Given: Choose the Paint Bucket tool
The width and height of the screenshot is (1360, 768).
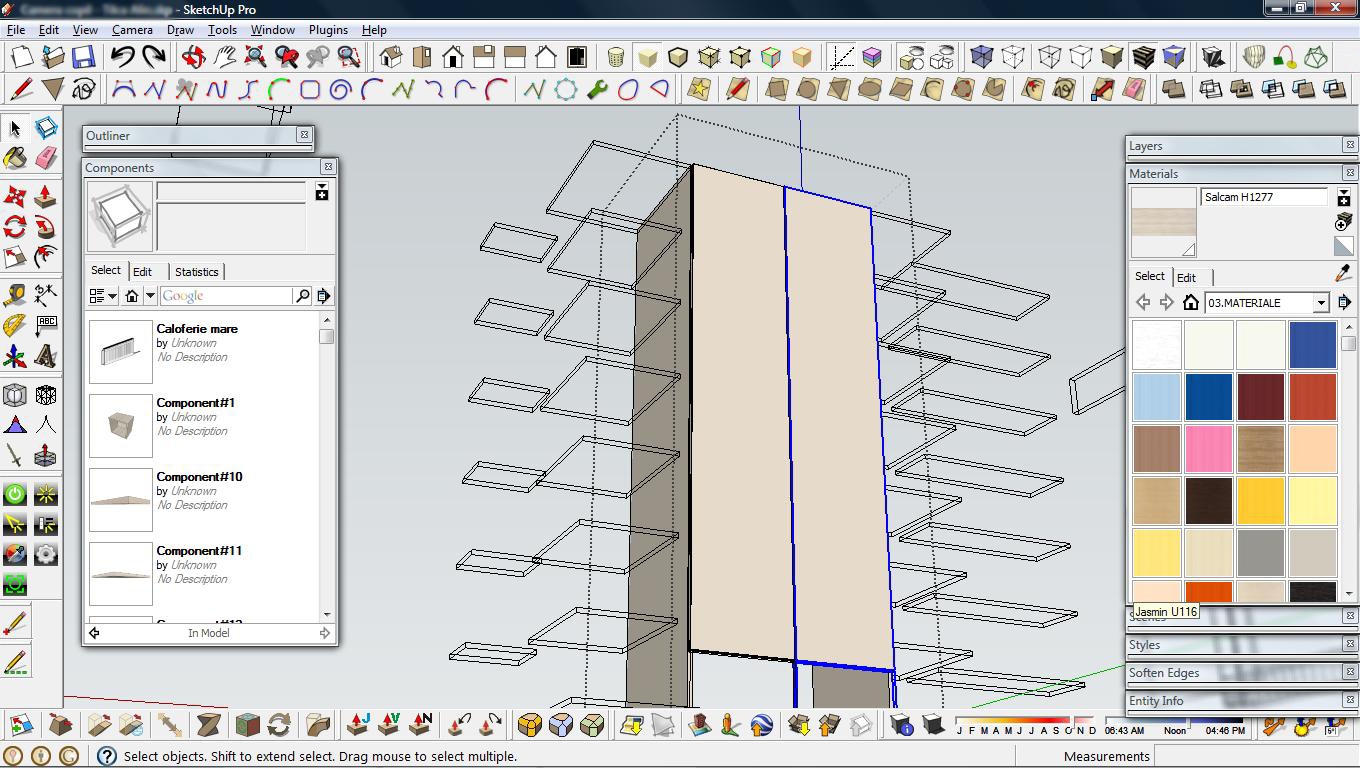Looking at the screenshot, I should point(15,158).
